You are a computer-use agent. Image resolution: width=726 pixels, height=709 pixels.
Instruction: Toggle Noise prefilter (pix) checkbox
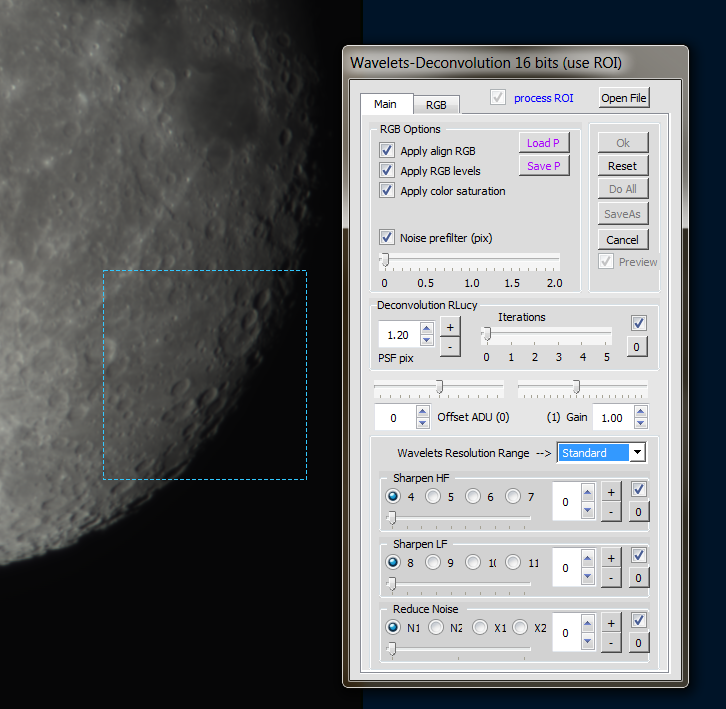pyautogui.click(x=387, y=237)
